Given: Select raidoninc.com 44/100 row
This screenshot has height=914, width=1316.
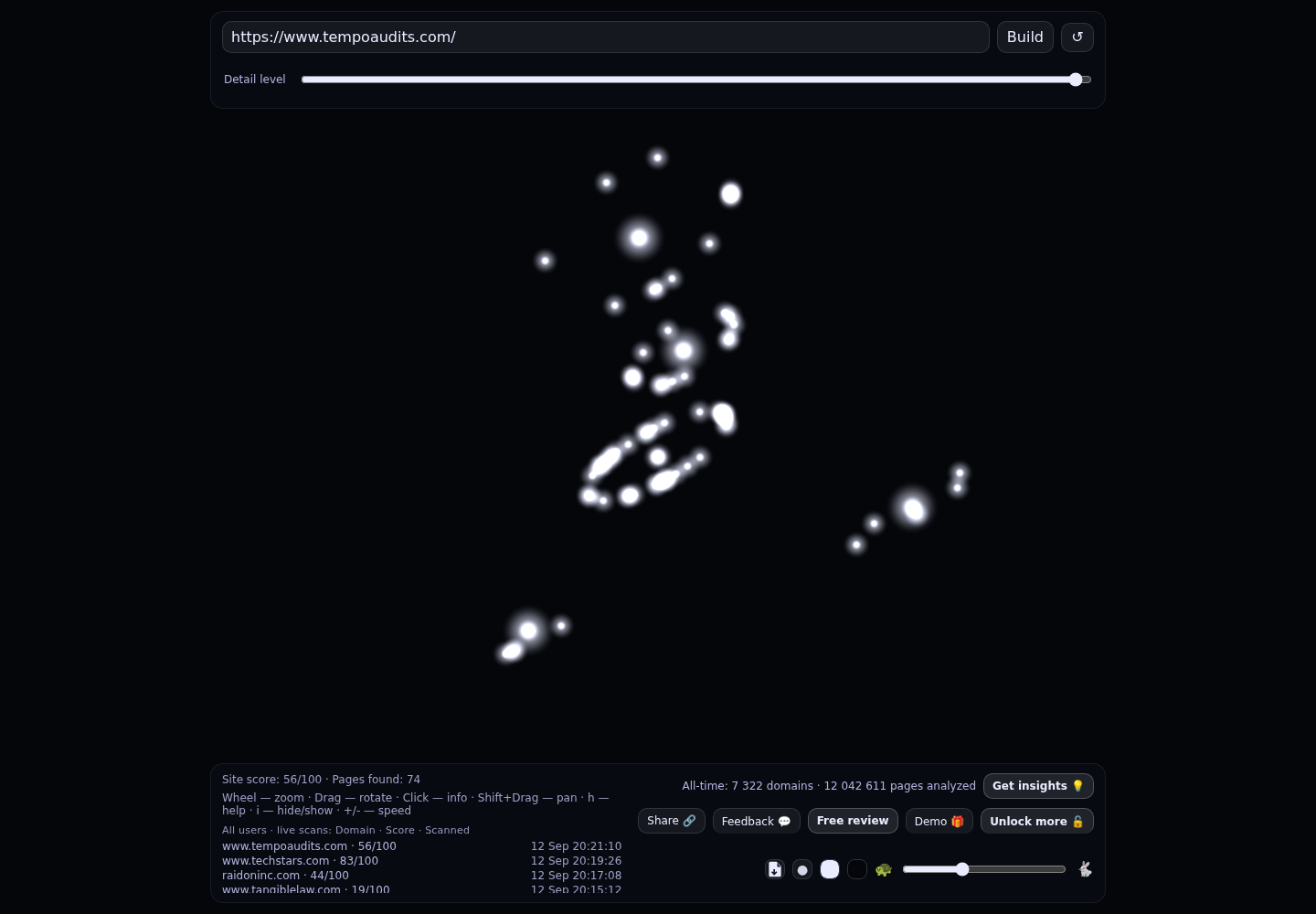Looking at the screenshot, I should coord(421,876).
